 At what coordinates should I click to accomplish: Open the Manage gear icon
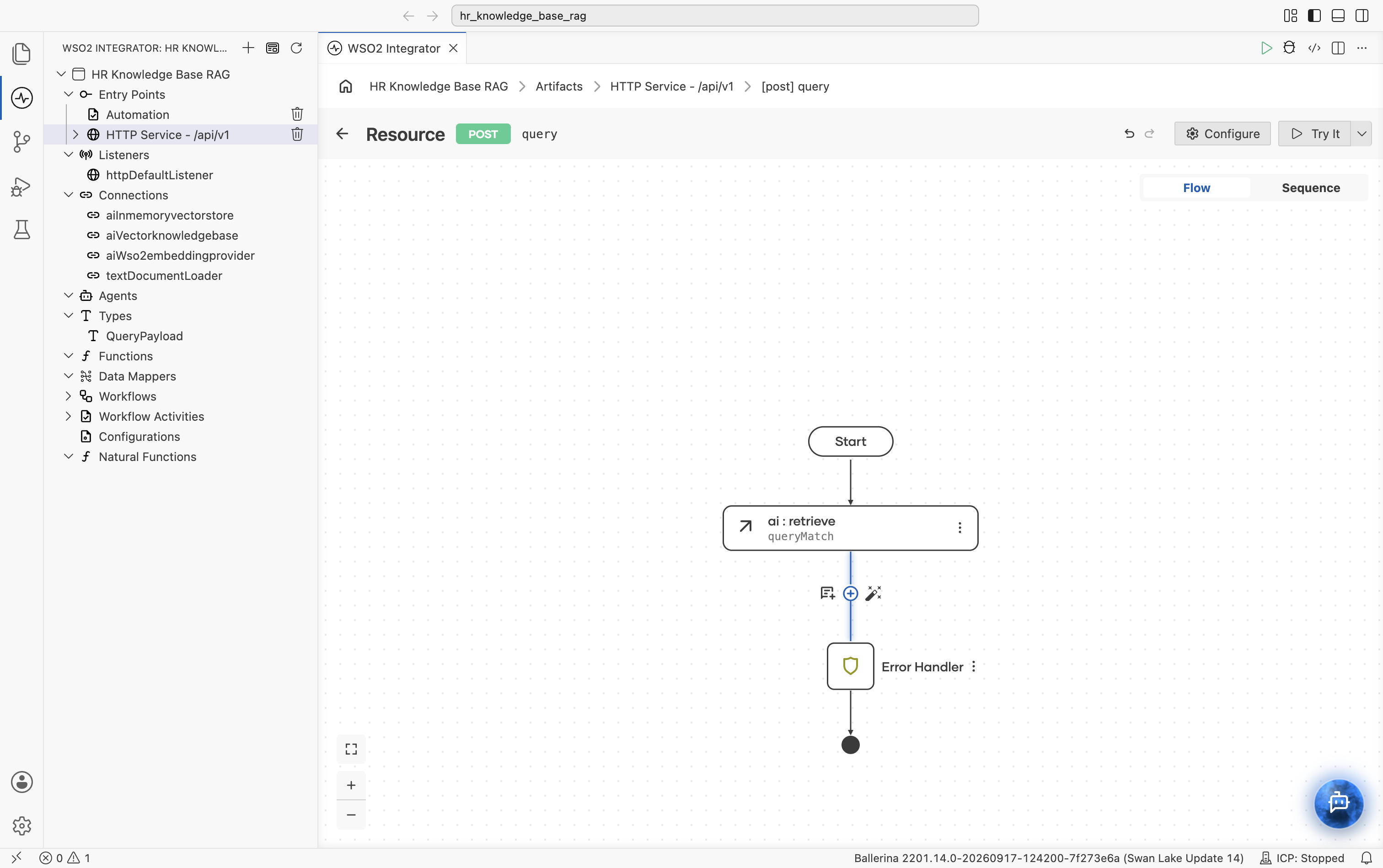[21, 825]
